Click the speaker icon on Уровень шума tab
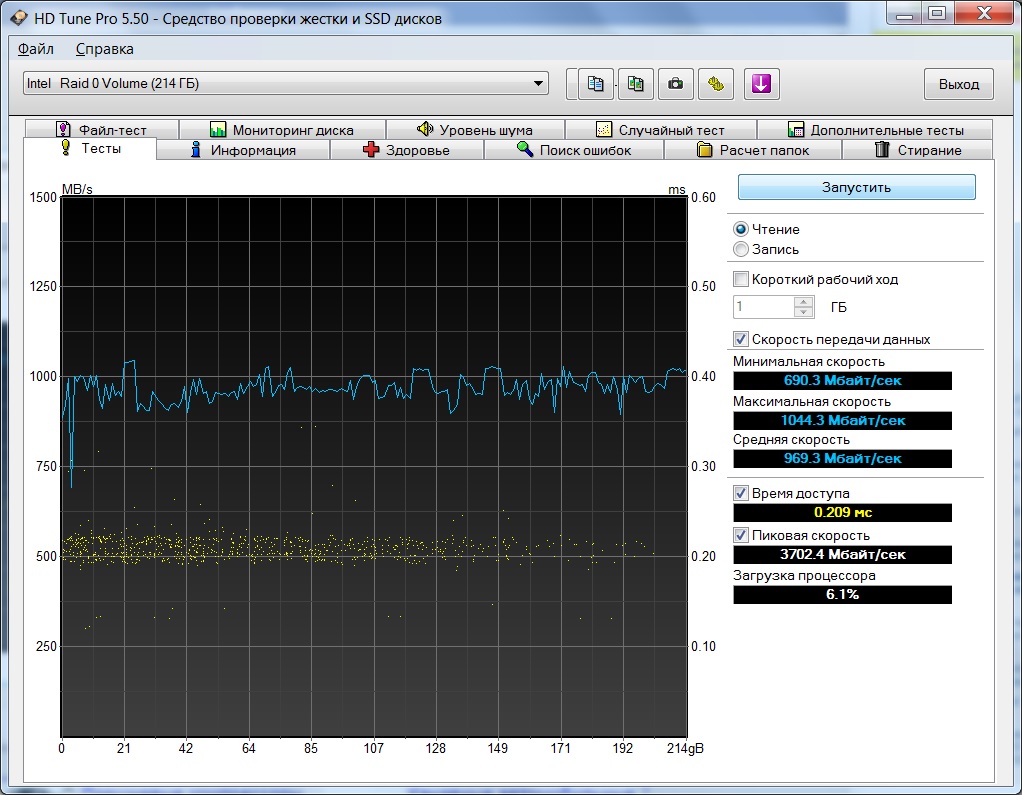This screenshot has height=795, width=1022. pyautogui.click(x=425, y=129)
